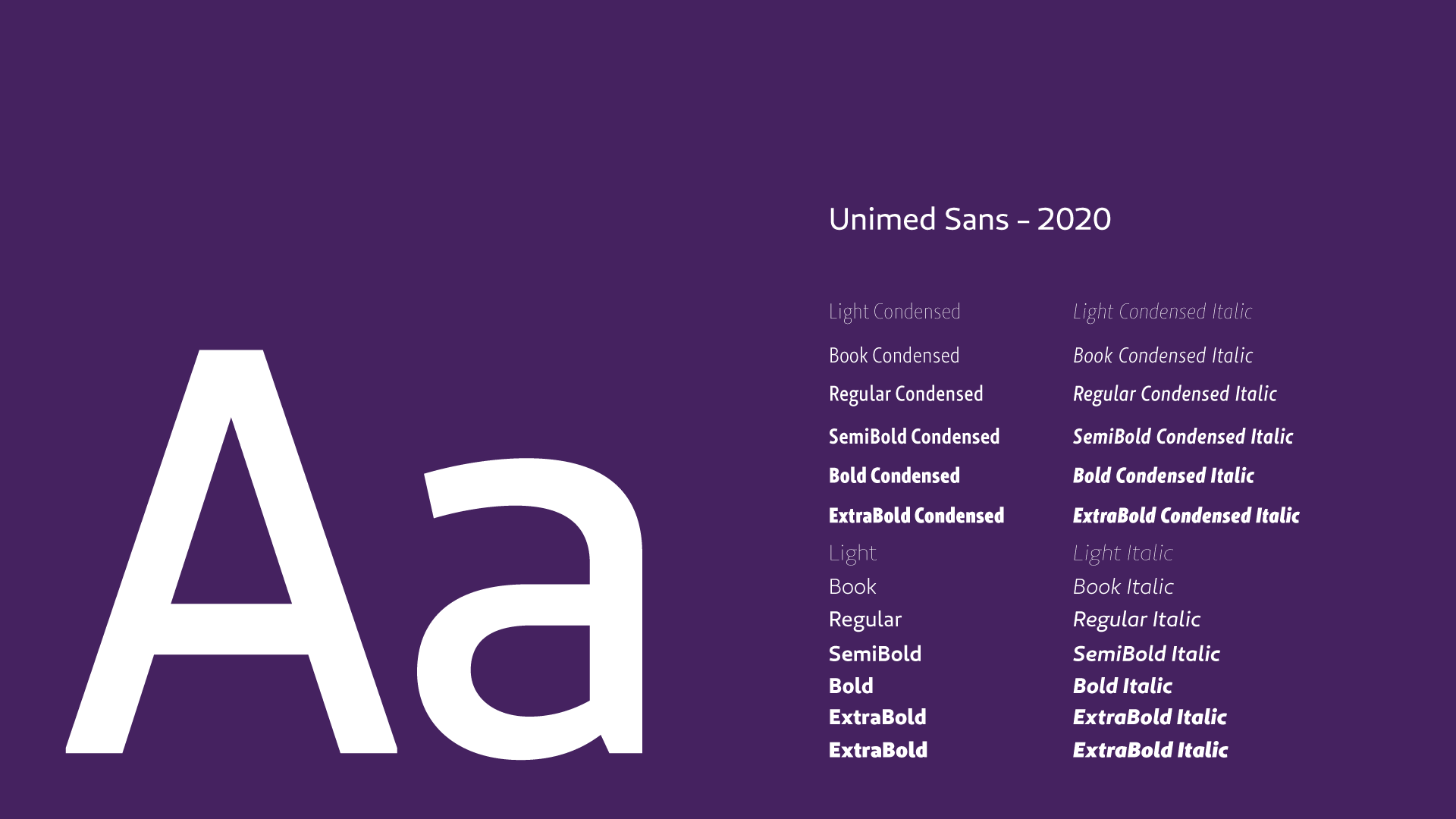
Task: Choose the SemiBold weight label
Action: [875, 654]
